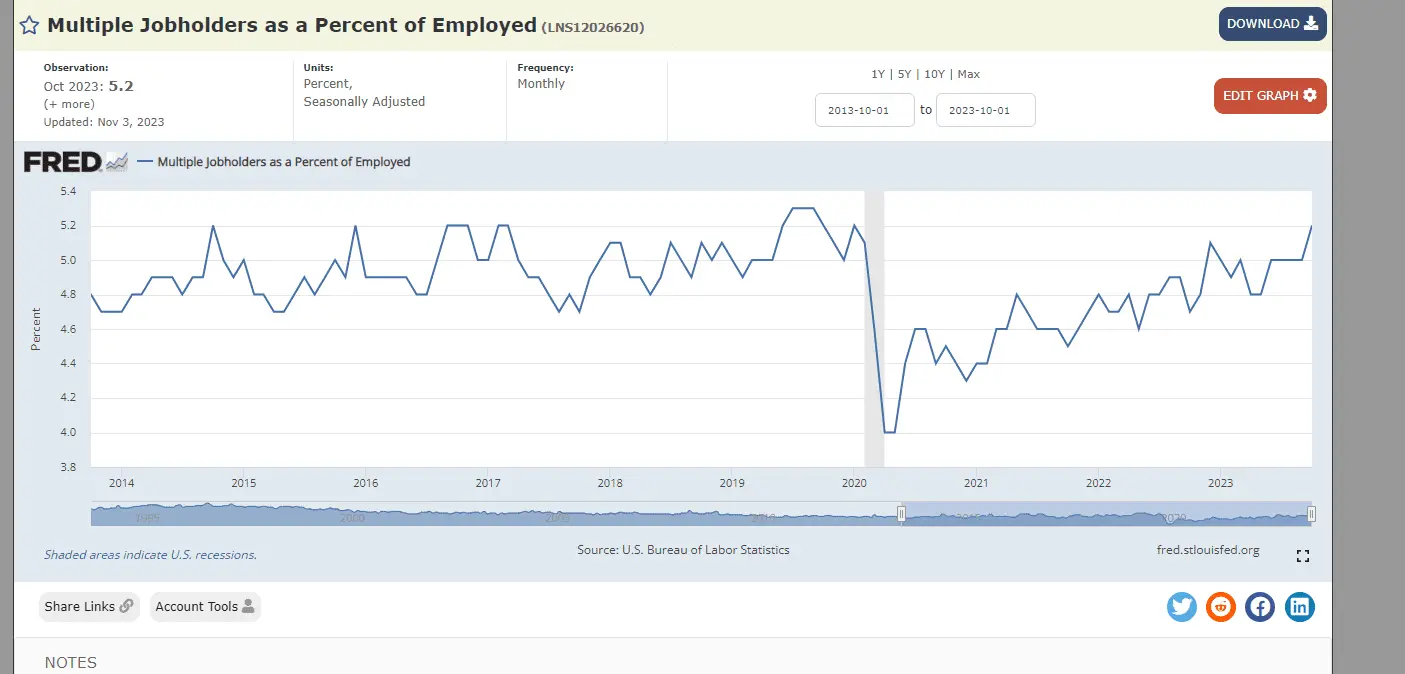Select the 5Y date range
The width and height of the screenshot is (1405, 674).
(904, 74)
